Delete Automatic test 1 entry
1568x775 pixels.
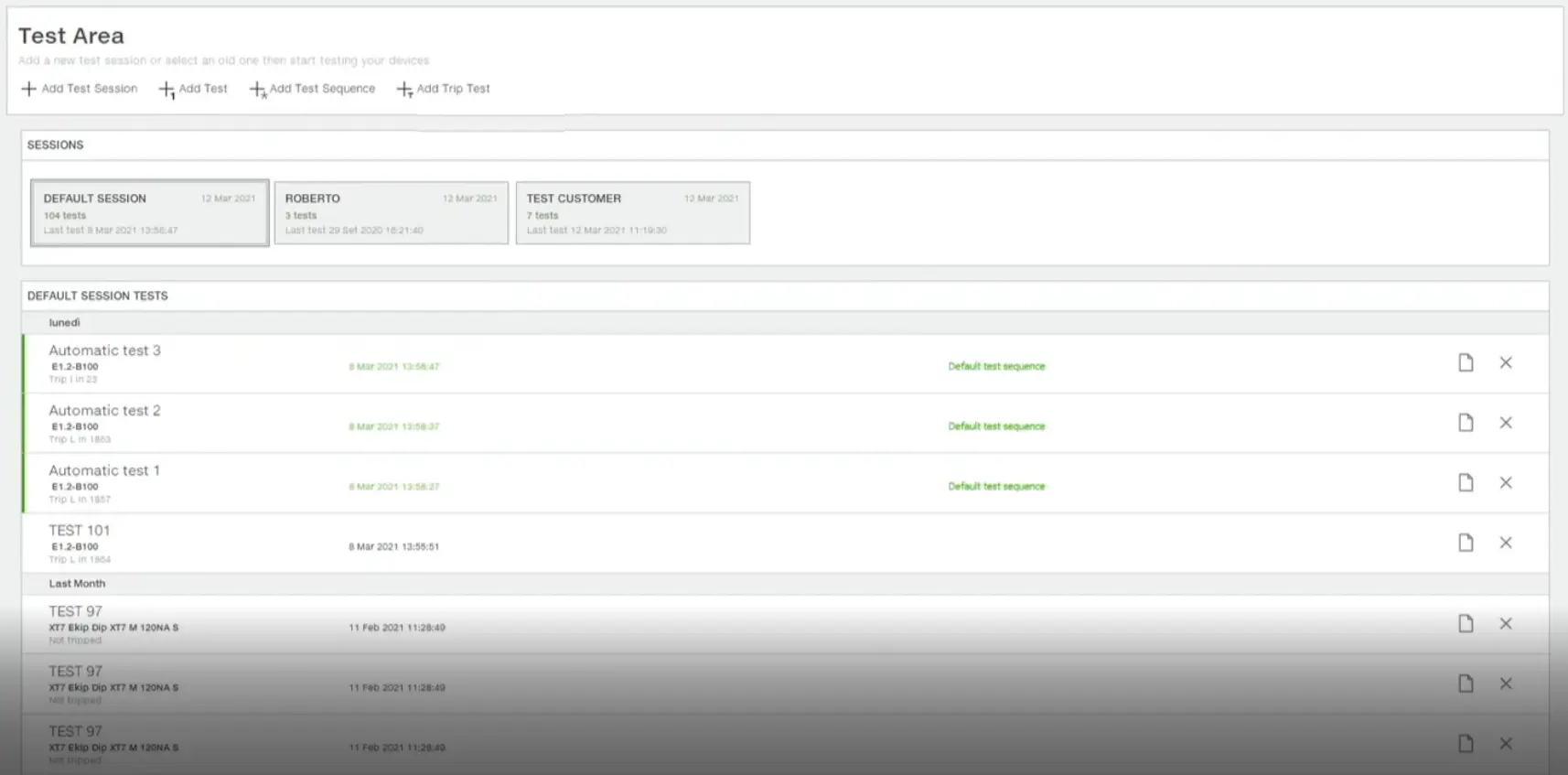tap(1506, 483)
